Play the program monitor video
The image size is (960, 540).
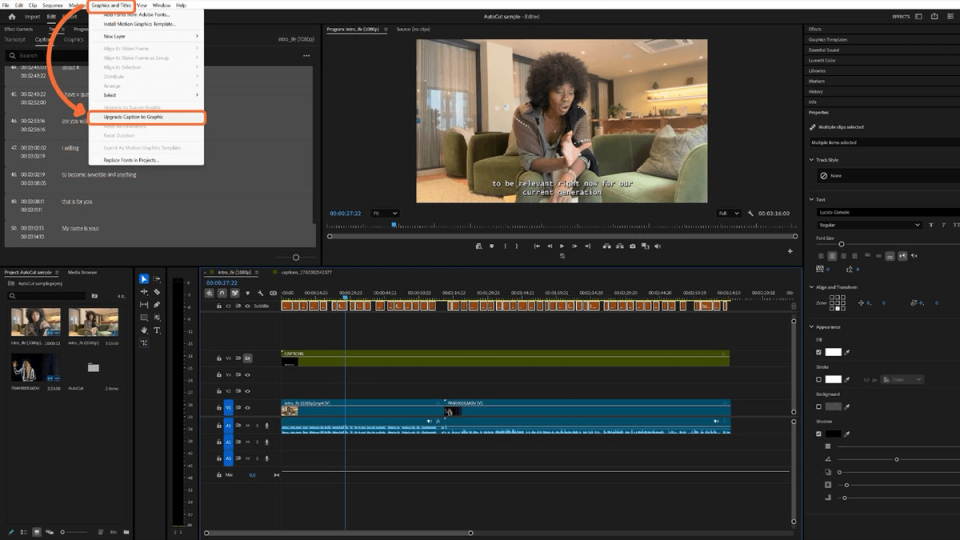[x=562, y=246]
